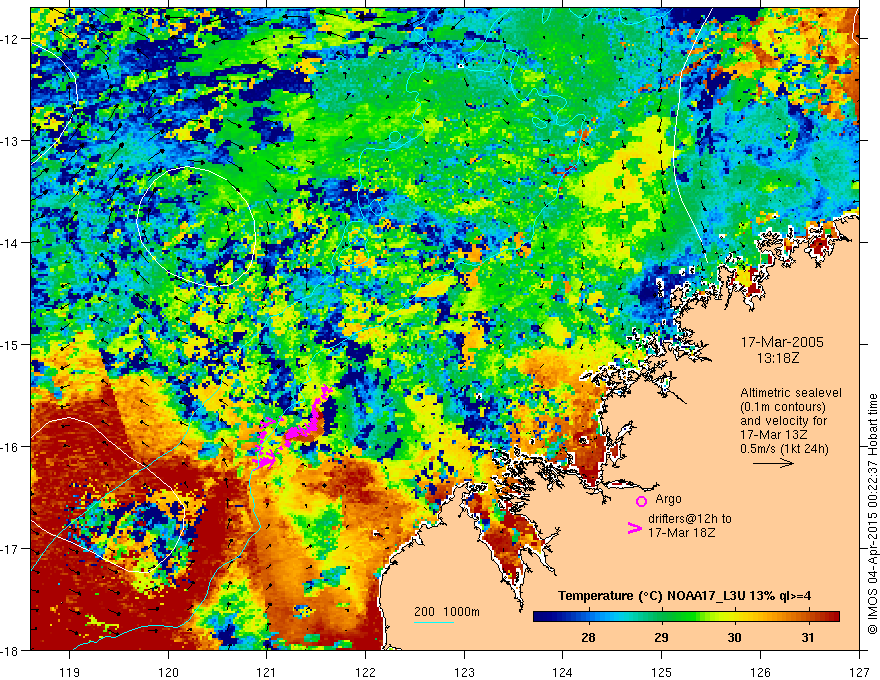Click the time label 13:18Z
880x680 pixels.
[x=777, y=358]
